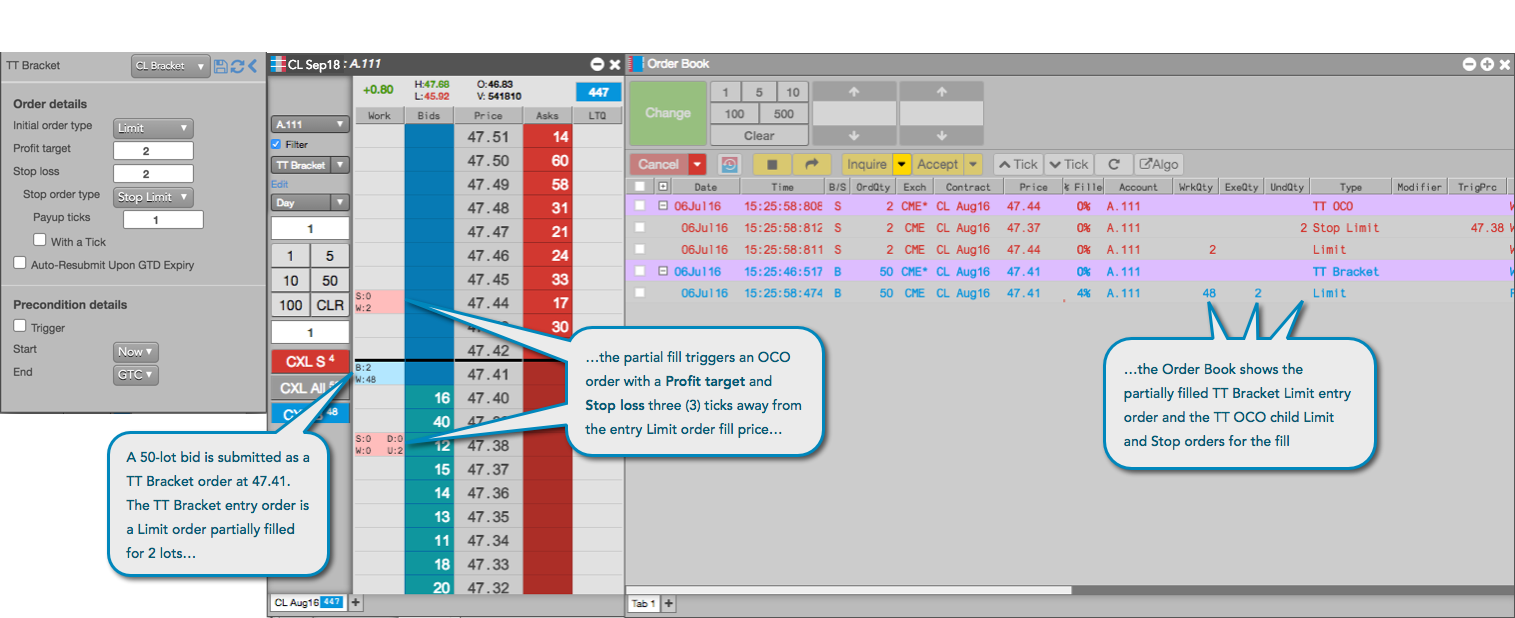This screenshot has height=618, width=1515.
Task: Switch to Tab 1 in Order Book
Action: (x=643, y=604)
